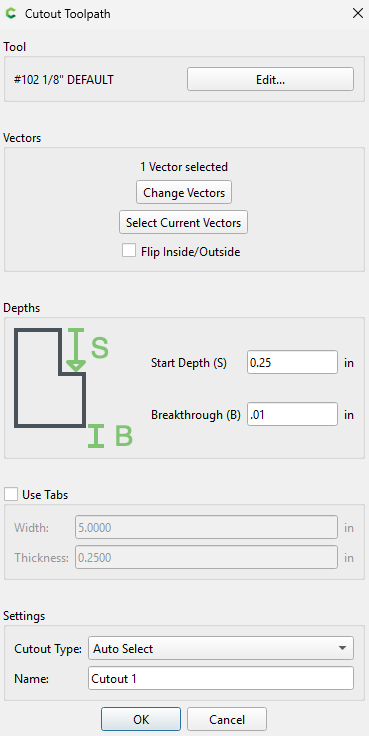Click the Carbide Create app icon

[10, 14]
